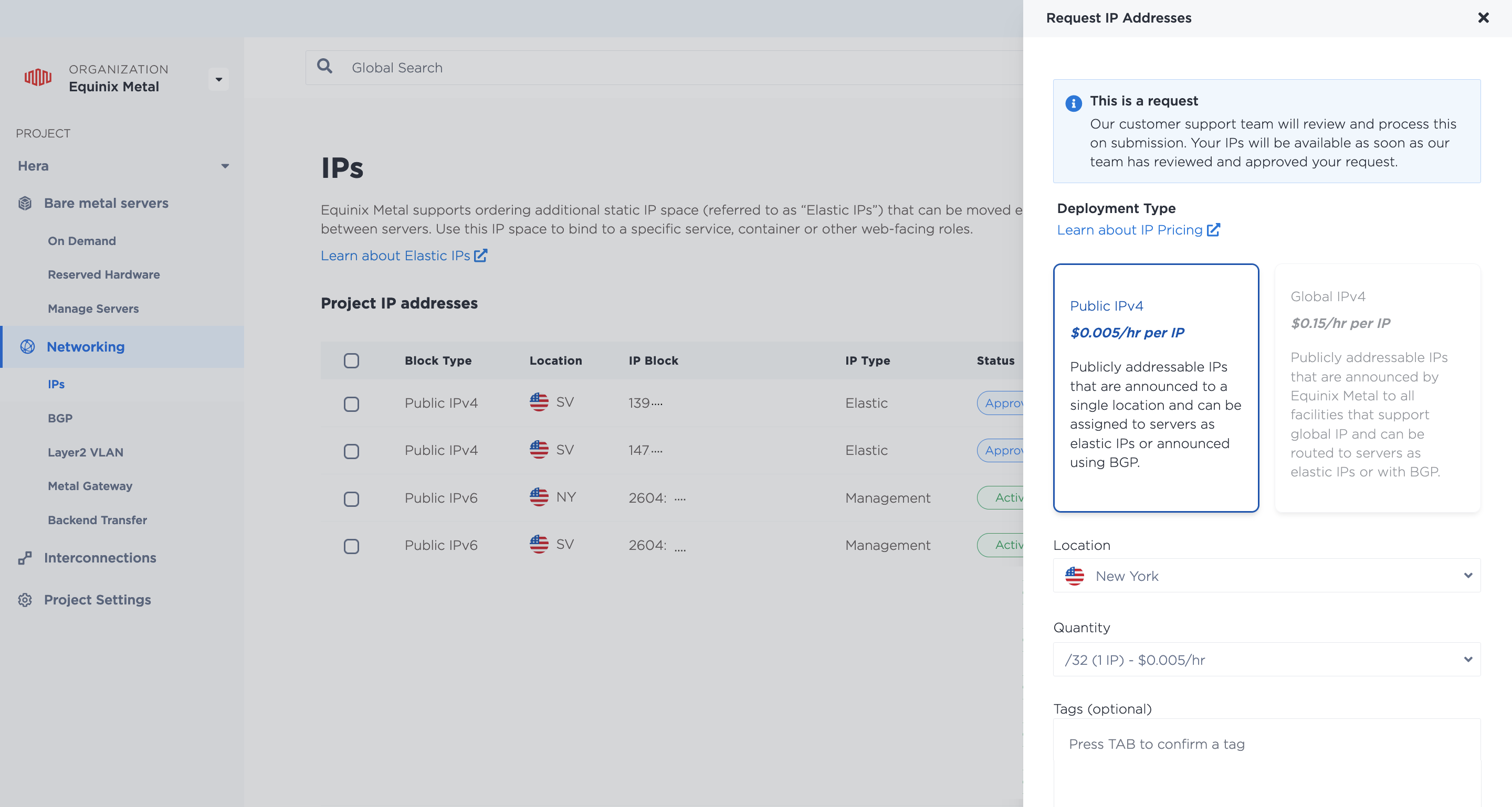Toggle the select-all checkbox in table header
1512x807 pixels.
click(x=352, y=360)
